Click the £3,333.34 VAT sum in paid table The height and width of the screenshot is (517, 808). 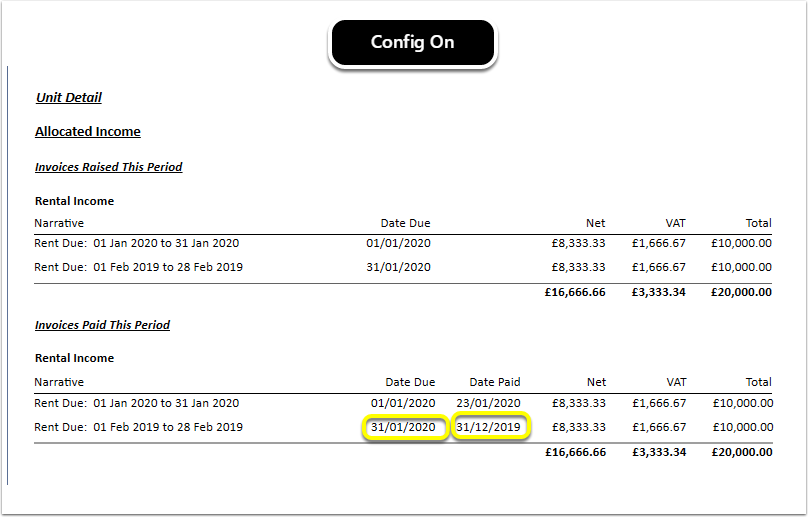[659, 452]
